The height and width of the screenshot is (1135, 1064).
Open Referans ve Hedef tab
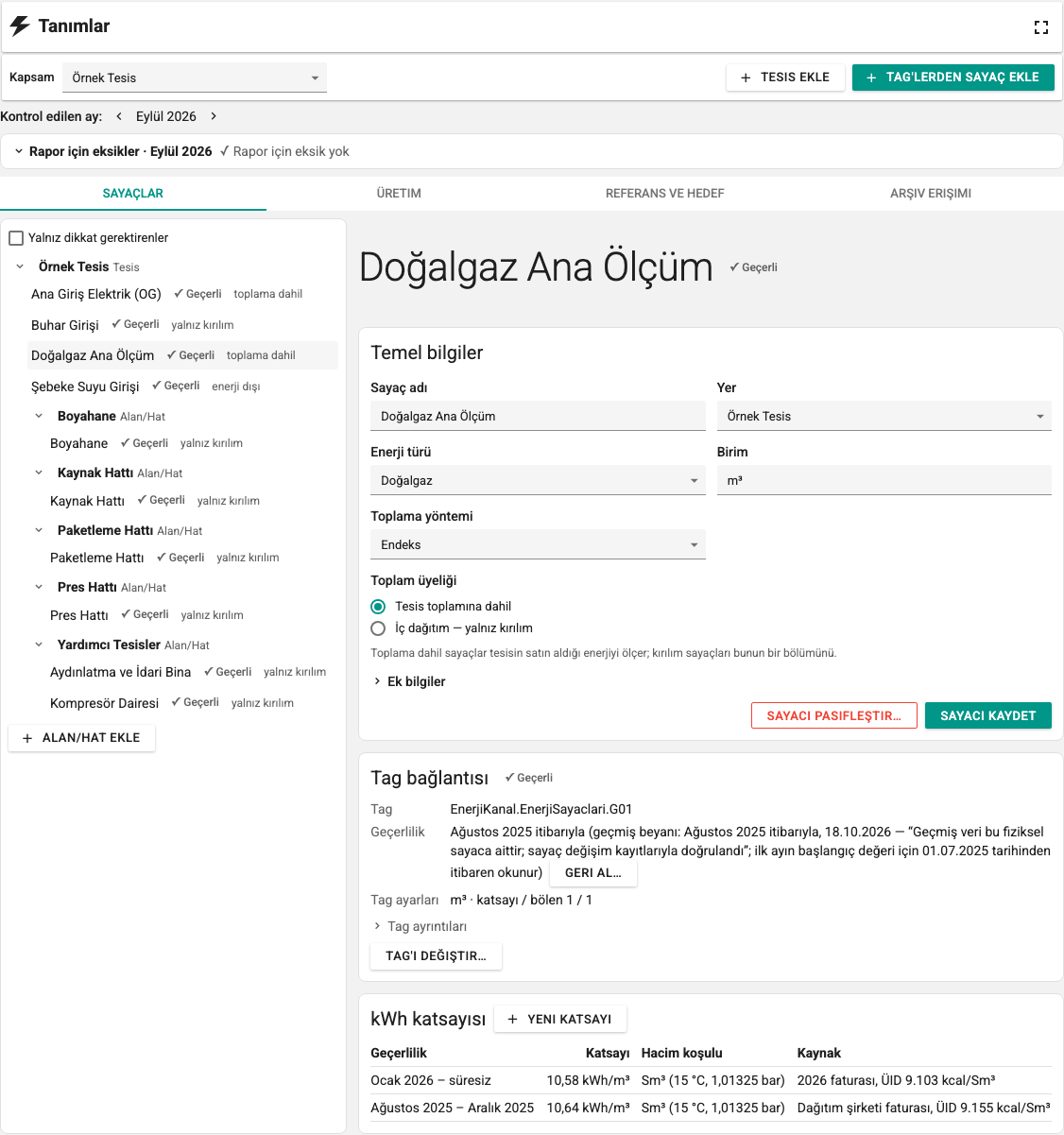tap(665, 193)
